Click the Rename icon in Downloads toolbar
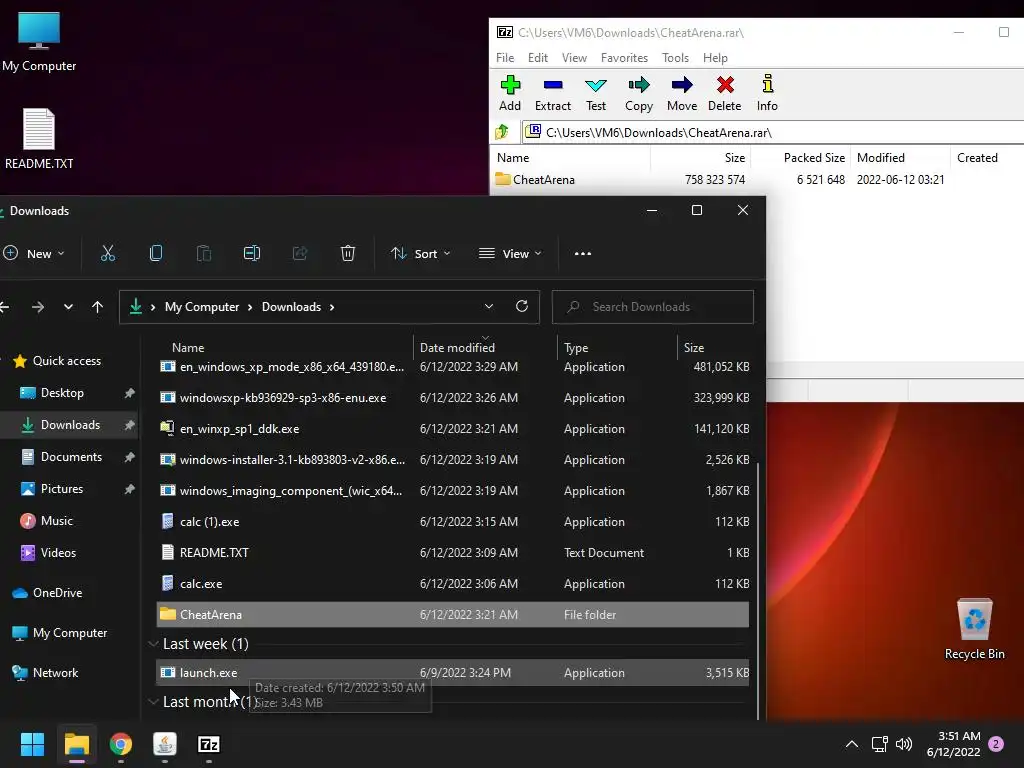The width and height of the screenshot is (1024, 768). pos(252,253)
